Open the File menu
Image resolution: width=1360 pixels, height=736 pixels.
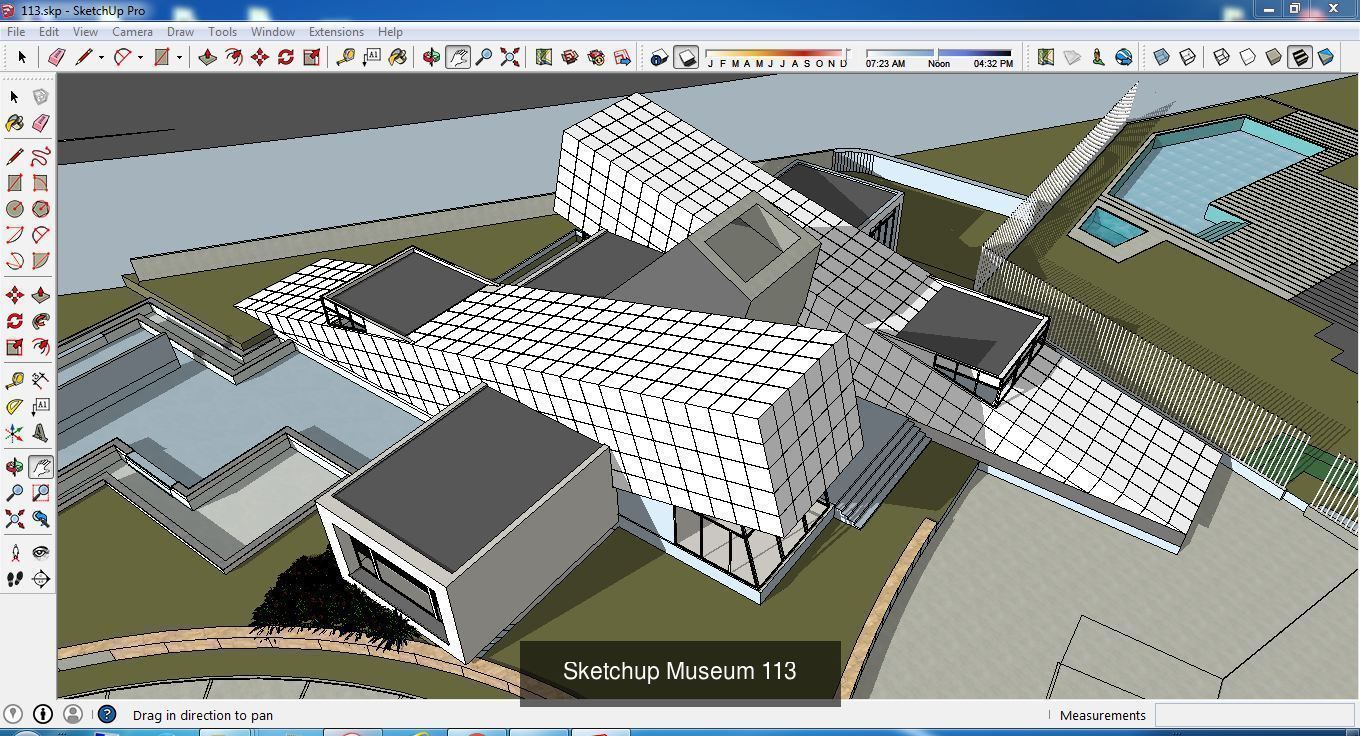(x=16, y=32)
